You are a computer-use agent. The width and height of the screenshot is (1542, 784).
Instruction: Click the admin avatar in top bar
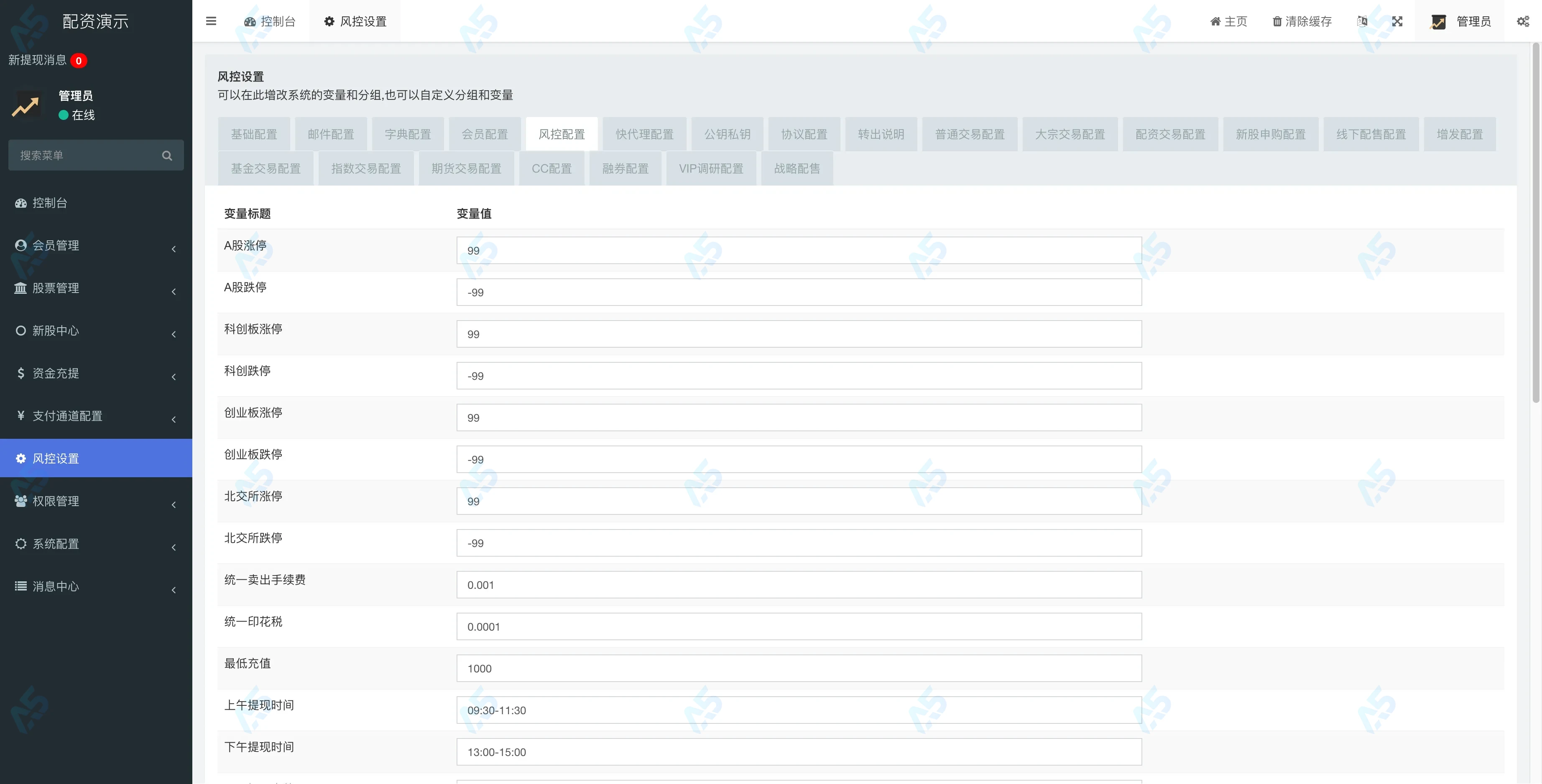pyautogui.click(x=1438, y=22)
